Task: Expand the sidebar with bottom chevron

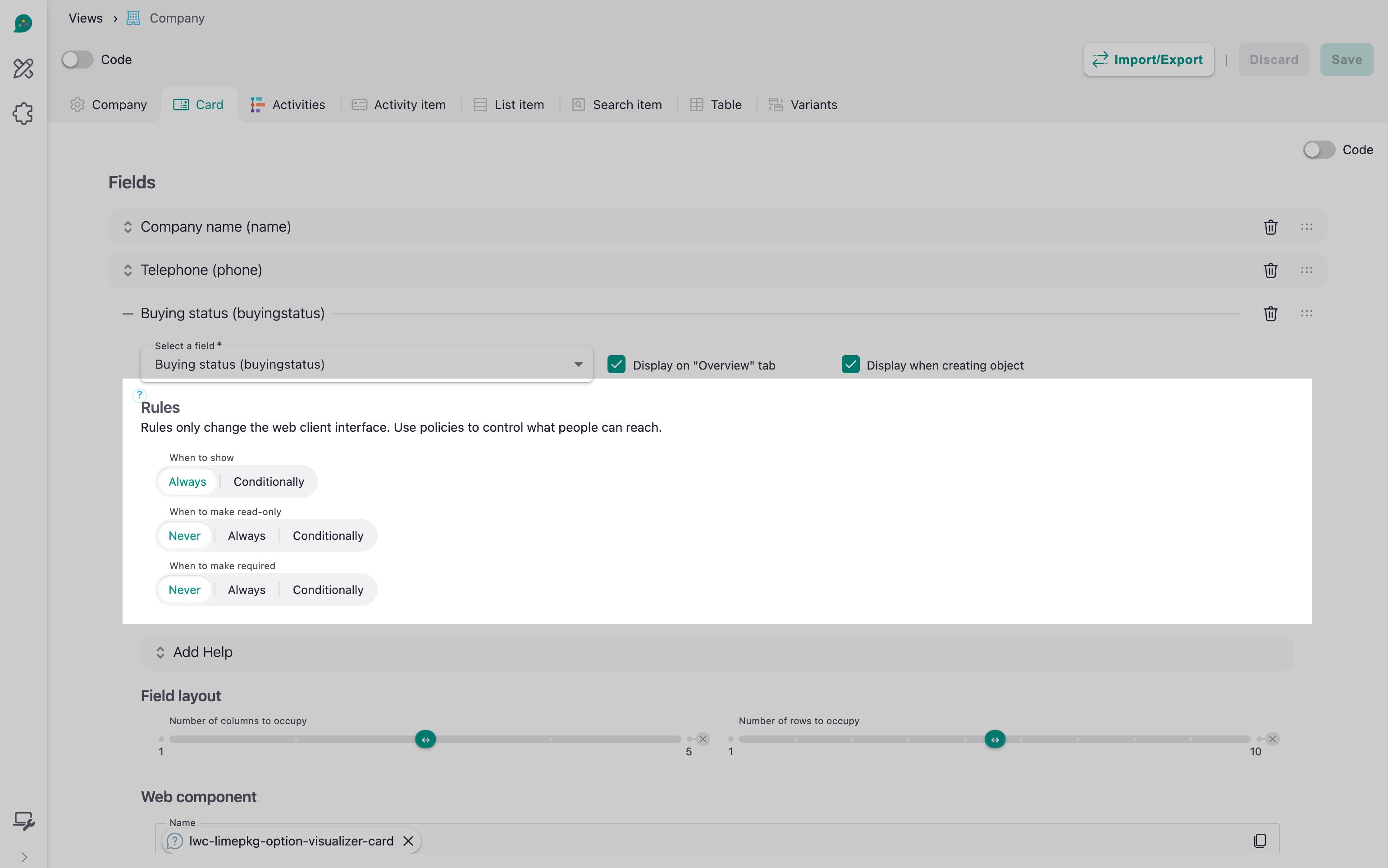Action: click(x=23, y=857)
